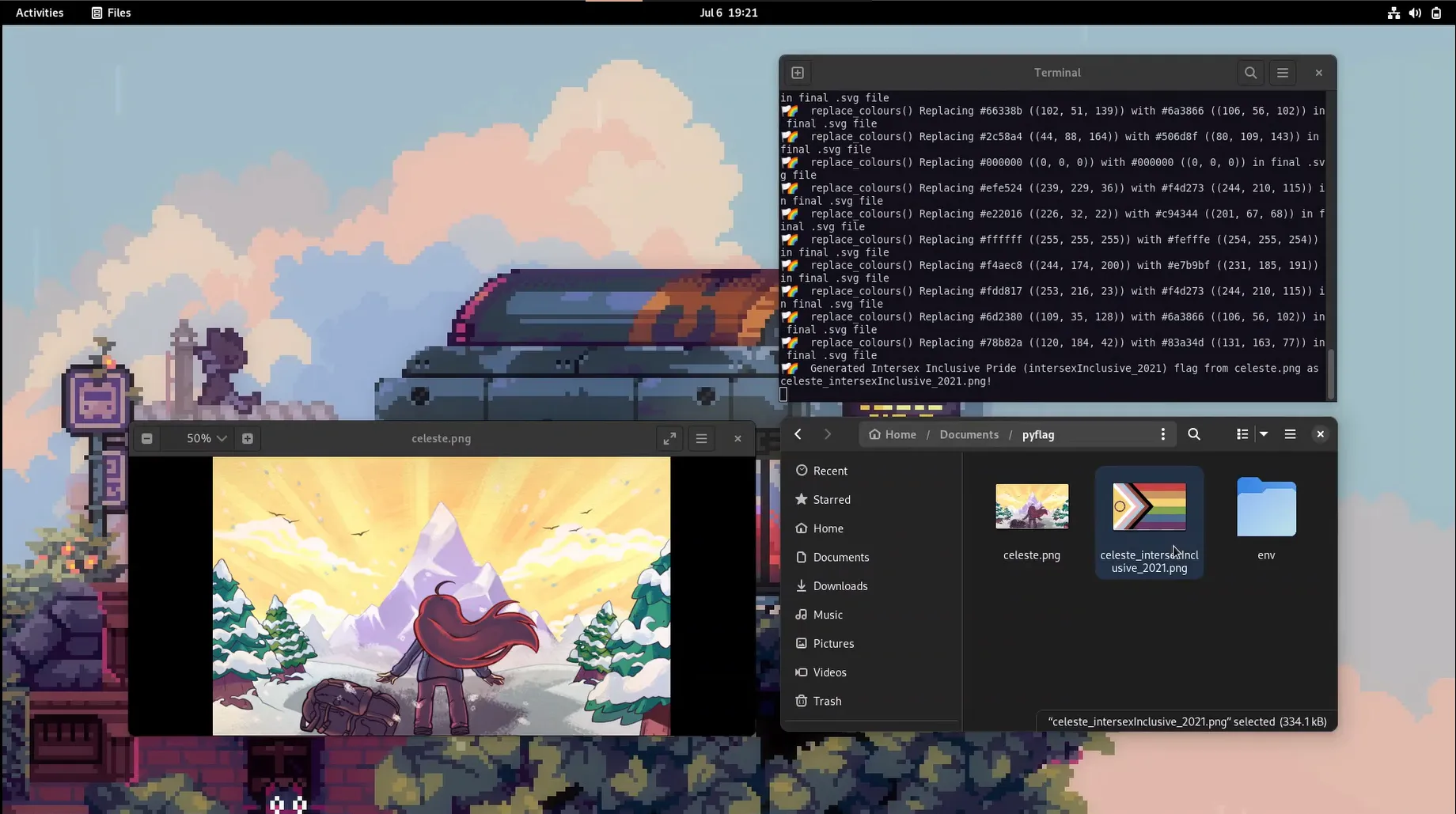Open the image viewer main menu
1456x814 pixels.
pyautogui.click(x=701, y=438)
